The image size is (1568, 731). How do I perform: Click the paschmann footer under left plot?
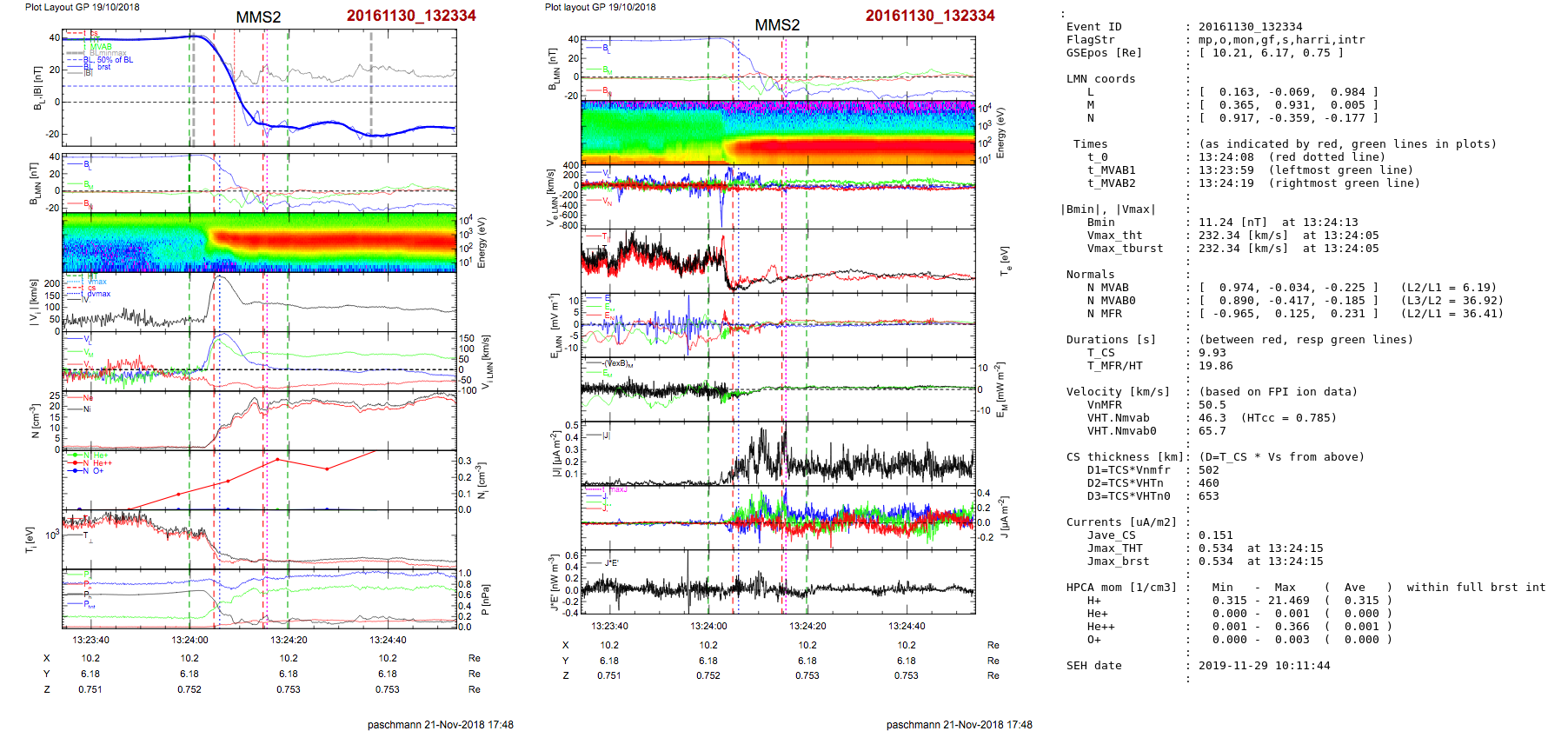[440, 725]
